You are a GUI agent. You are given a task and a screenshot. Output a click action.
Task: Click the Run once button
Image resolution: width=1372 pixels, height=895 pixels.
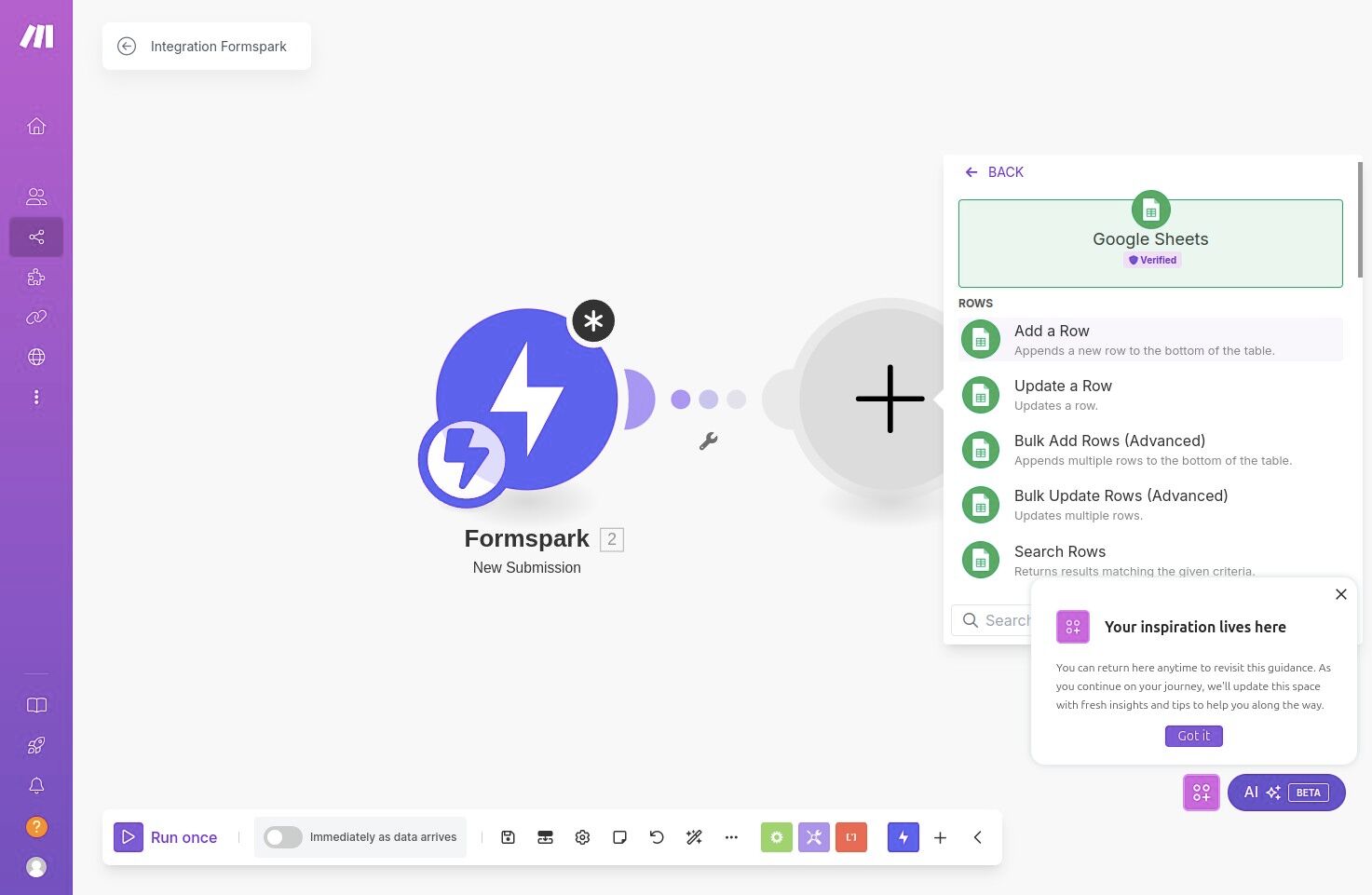pos(166,837)
